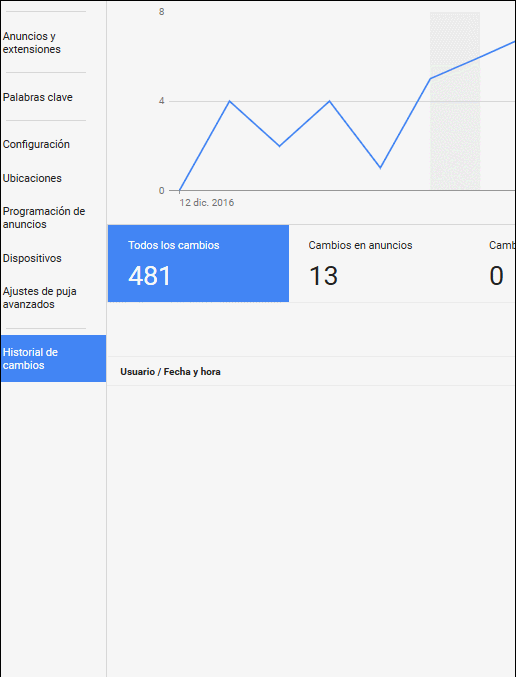
Task: Open the Configuración sidebar item
Action: click(x=36, y=144)
